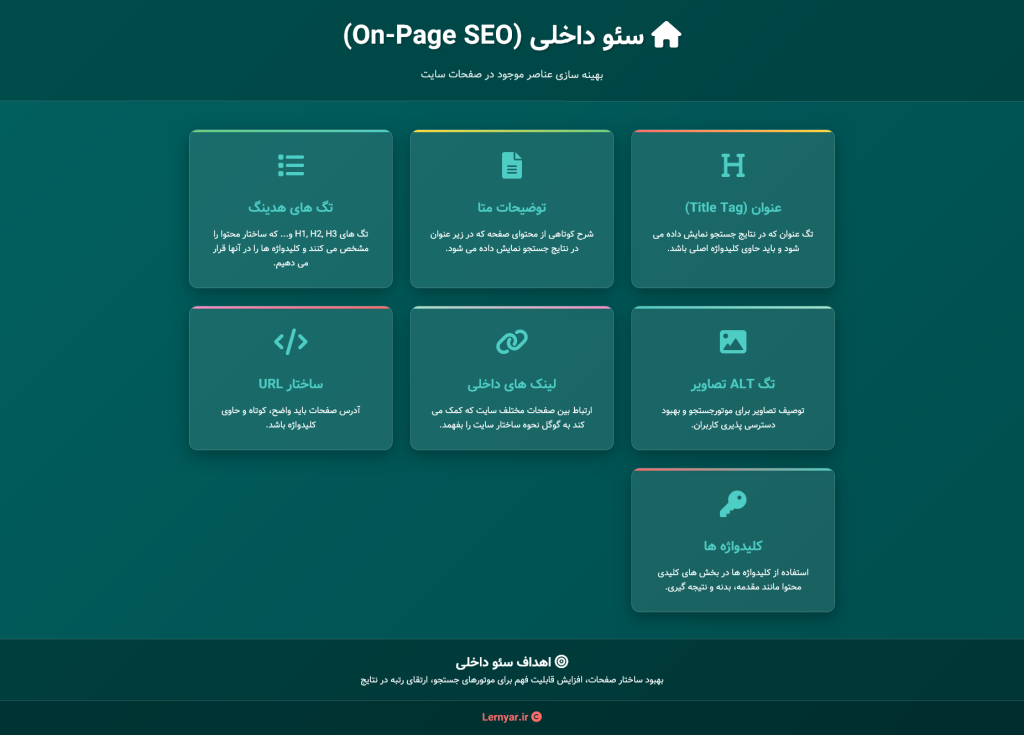The width and height of the screenshot is (1024, 735).
Task: Select the عنوان (Title Tag) card
Action: (732, 207)
